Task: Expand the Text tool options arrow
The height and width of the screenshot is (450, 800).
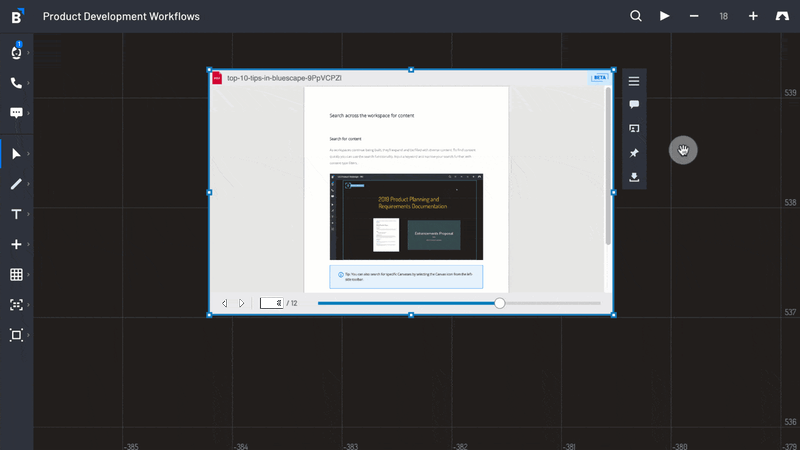Action: (x=29, y=214)
